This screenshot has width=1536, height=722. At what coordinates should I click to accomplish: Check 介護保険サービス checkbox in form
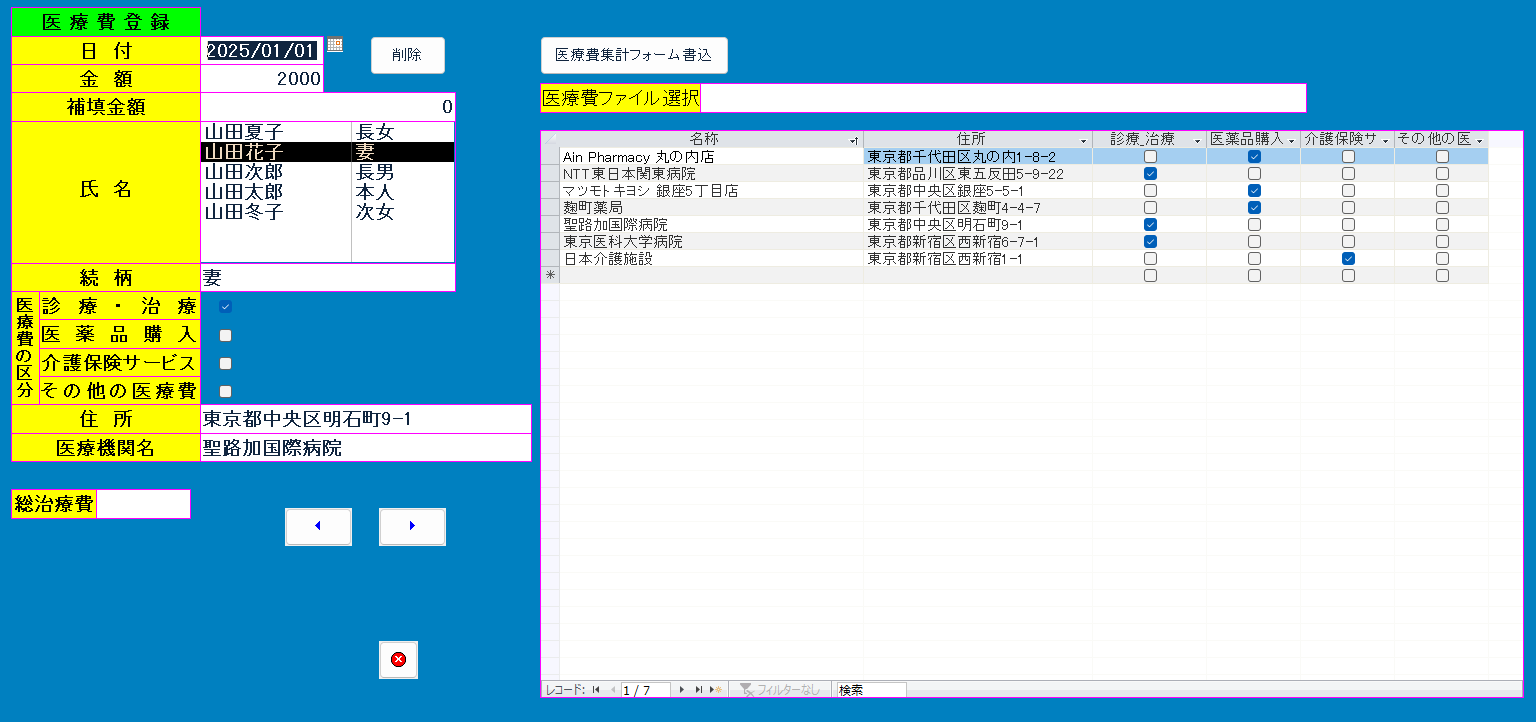(225, 363)
